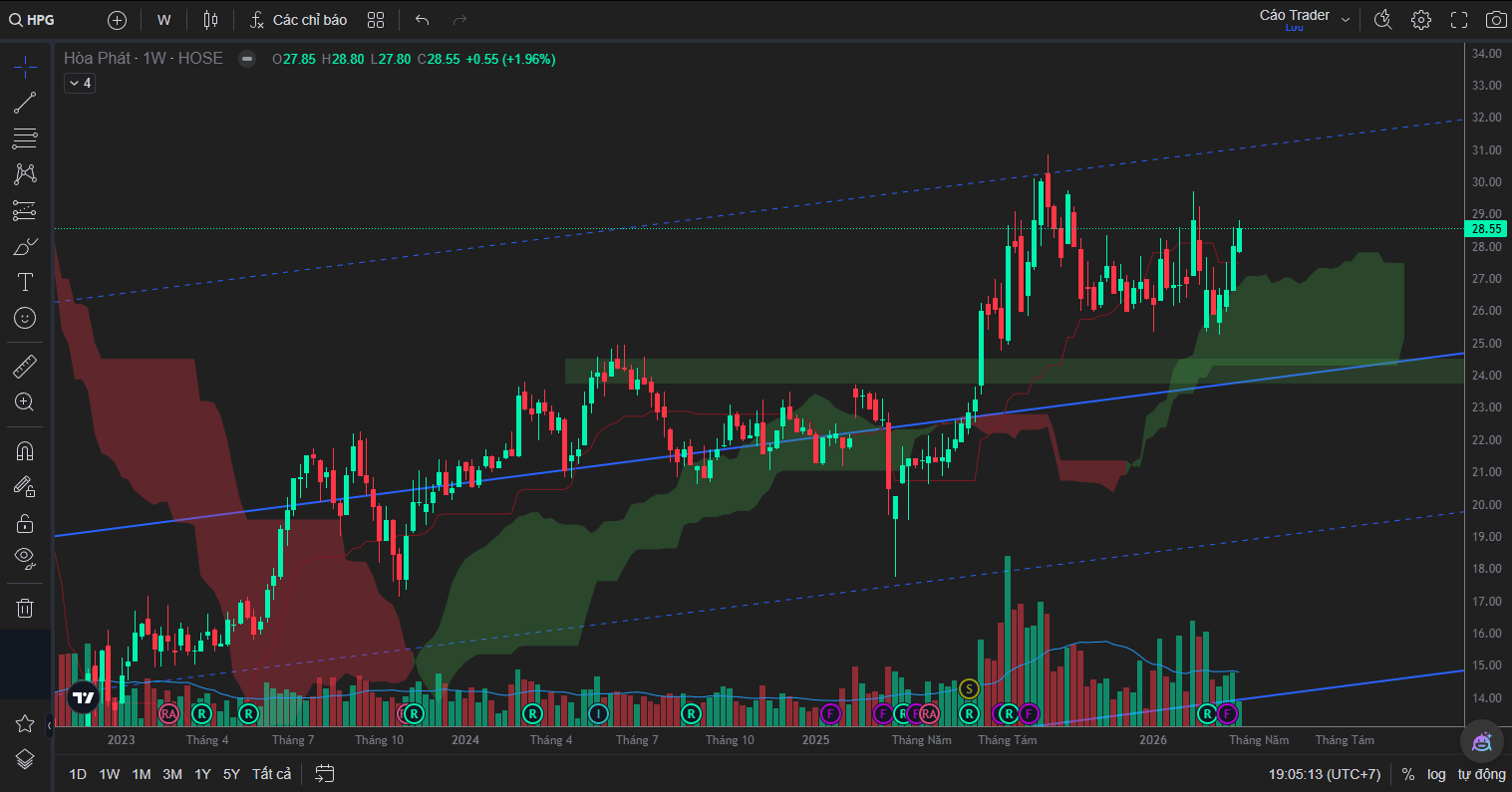Viewport: 1512px width, 792px height.
Task: Click the market status icon beside HOSE
Action: pos(246,59)
